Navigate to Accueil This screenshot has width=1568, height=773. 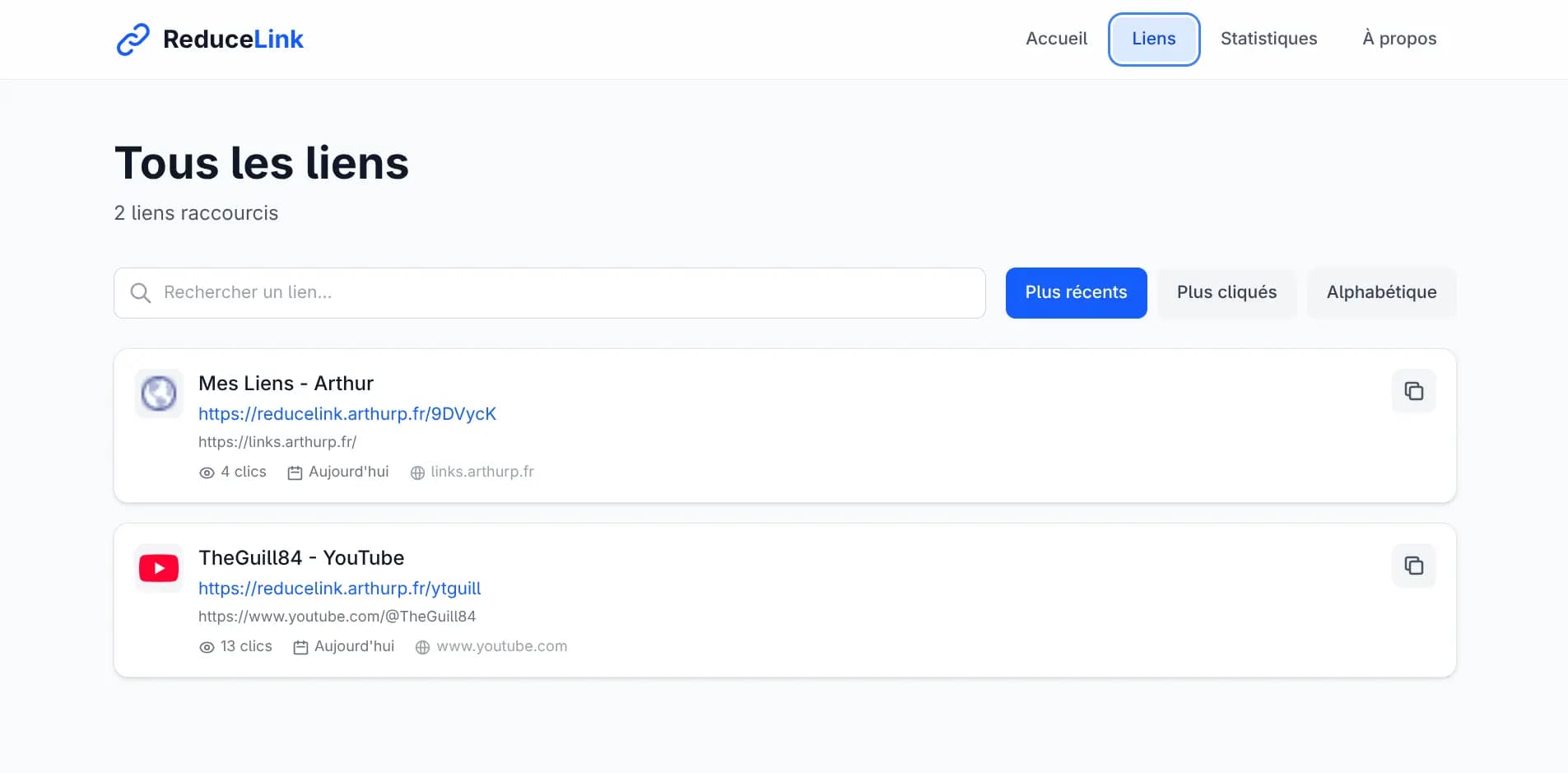(1056, 39)
